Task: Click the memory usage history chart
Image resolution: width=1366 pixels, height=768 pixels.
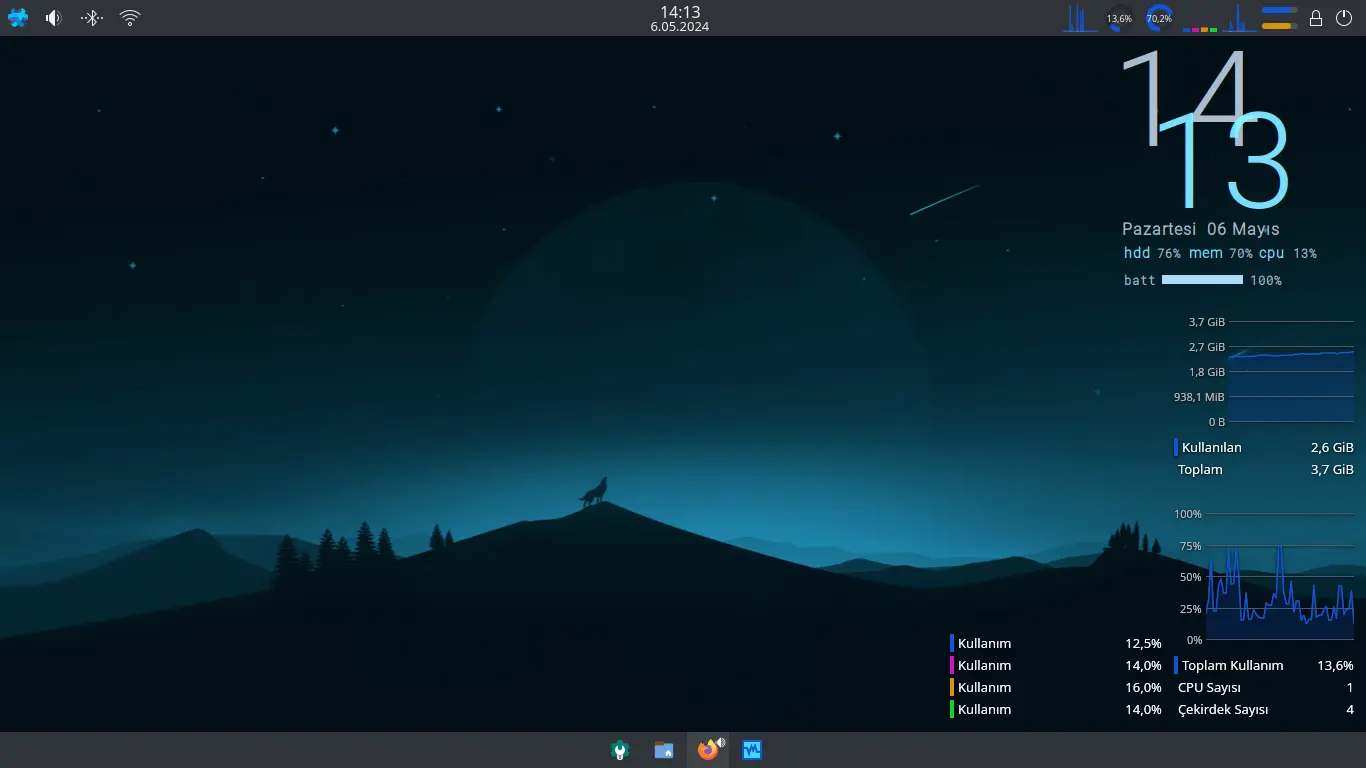Action: tap(1291, 372)
